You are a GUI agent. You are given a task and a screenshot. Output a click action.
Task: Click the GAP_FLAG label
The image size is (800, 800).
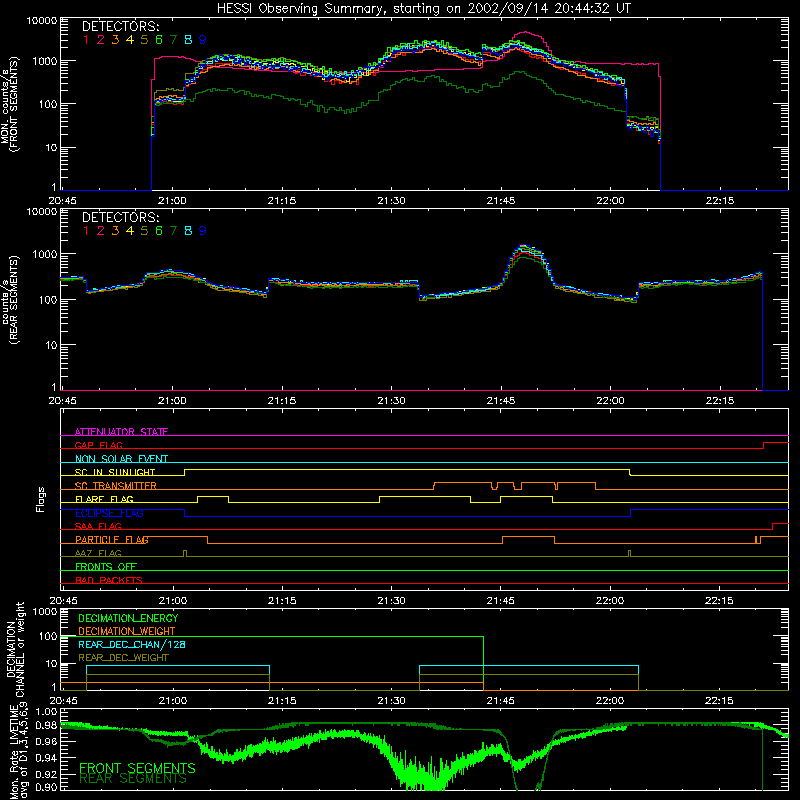point(98,445)
